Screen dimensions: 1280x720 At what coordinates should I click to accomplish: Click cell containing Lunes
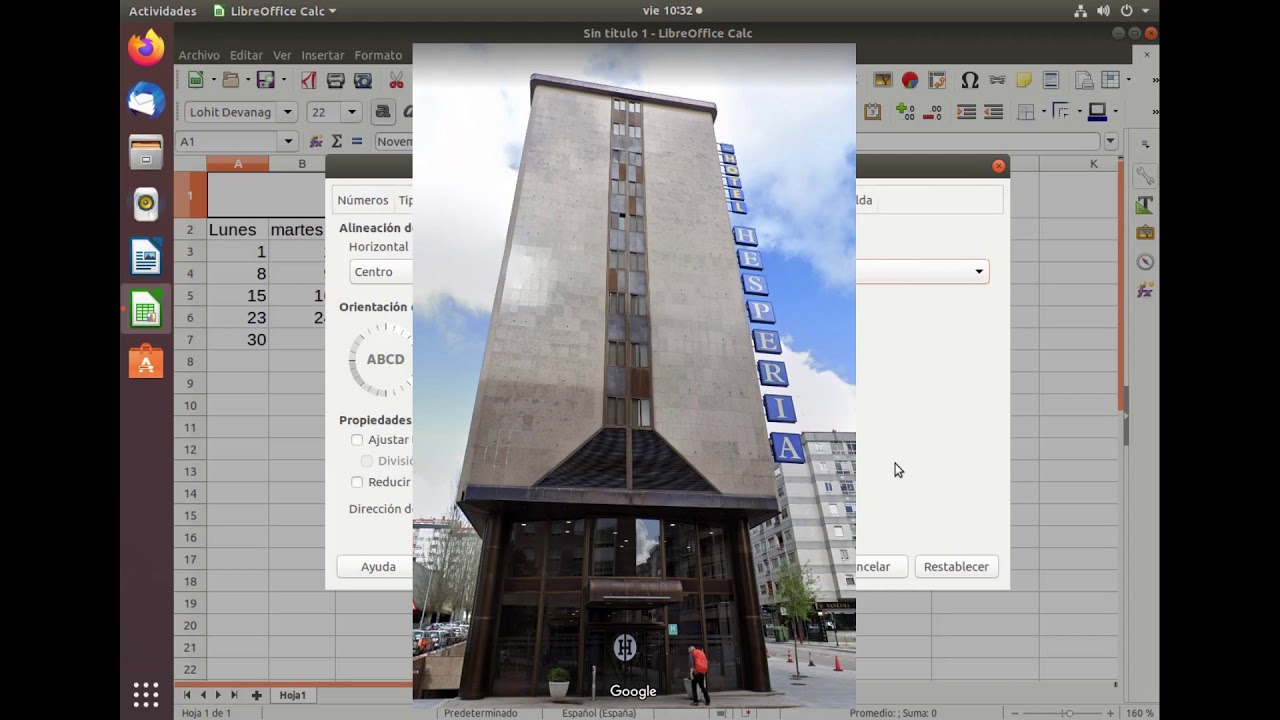(x=237, y=230)
